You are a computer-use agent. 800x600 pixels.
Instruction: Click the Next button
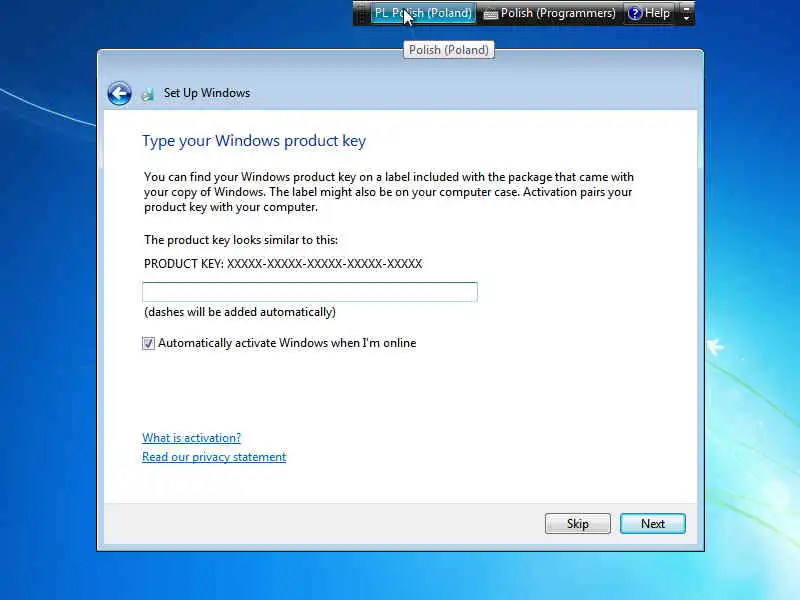click(653, 523)
